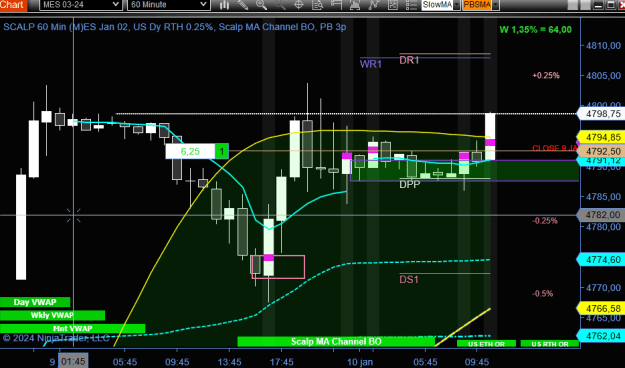Click the SlowMA toolbar button

pyautogui.click(x=437, y=5)
